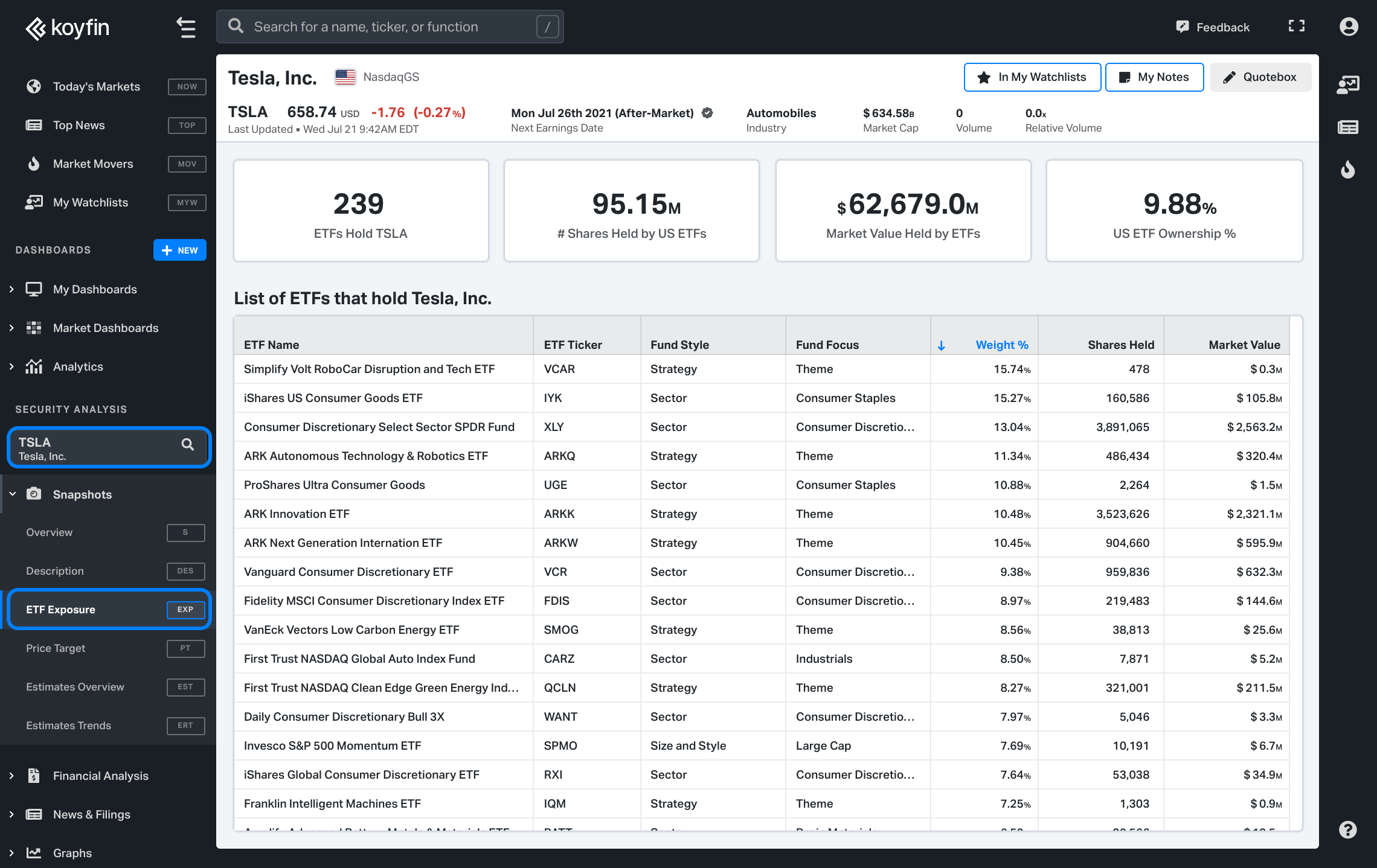Open the My Notes button
This screenshot has width=1377, height=868.
(x=1154, y=77)
